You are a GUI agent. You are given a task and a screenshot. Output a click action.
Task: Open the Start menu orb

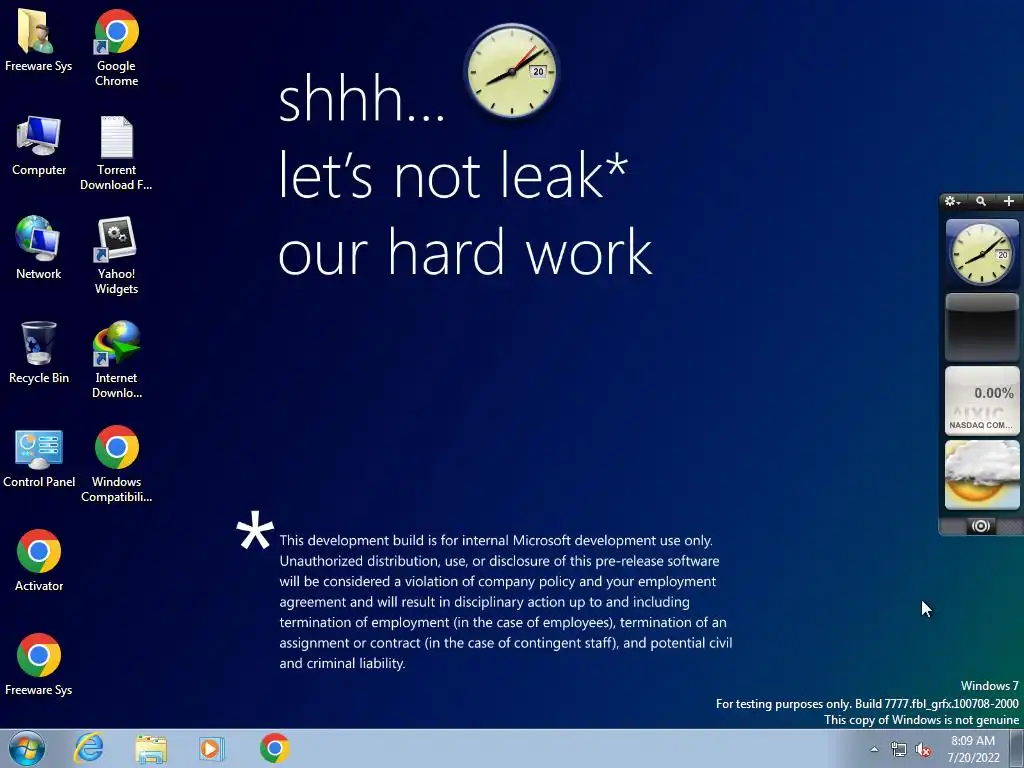[27, 748]
